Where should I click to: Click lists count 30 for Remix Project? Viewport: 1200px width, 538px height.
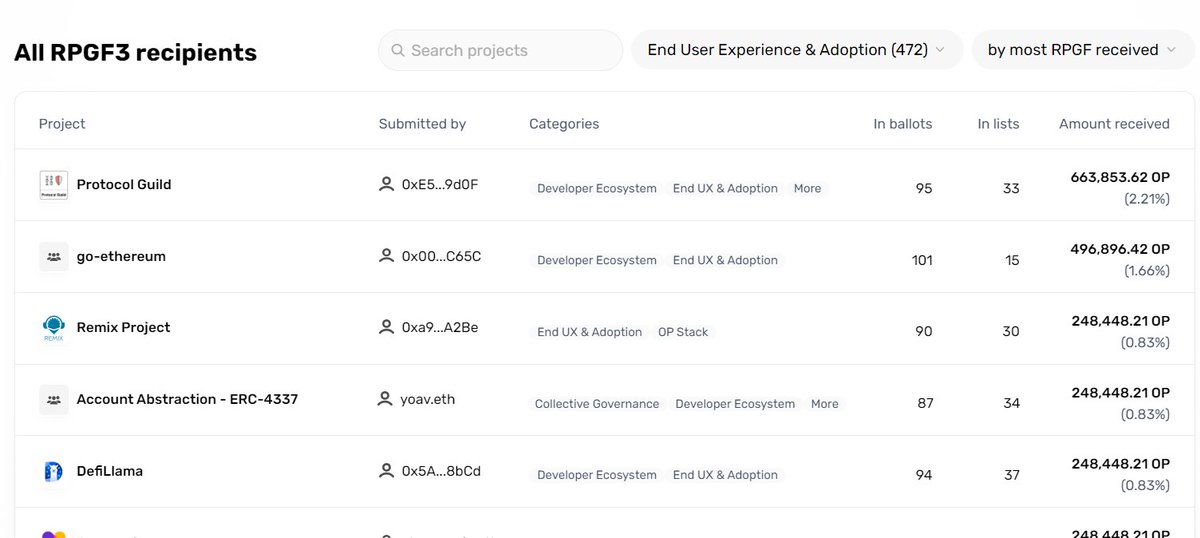1011,332
